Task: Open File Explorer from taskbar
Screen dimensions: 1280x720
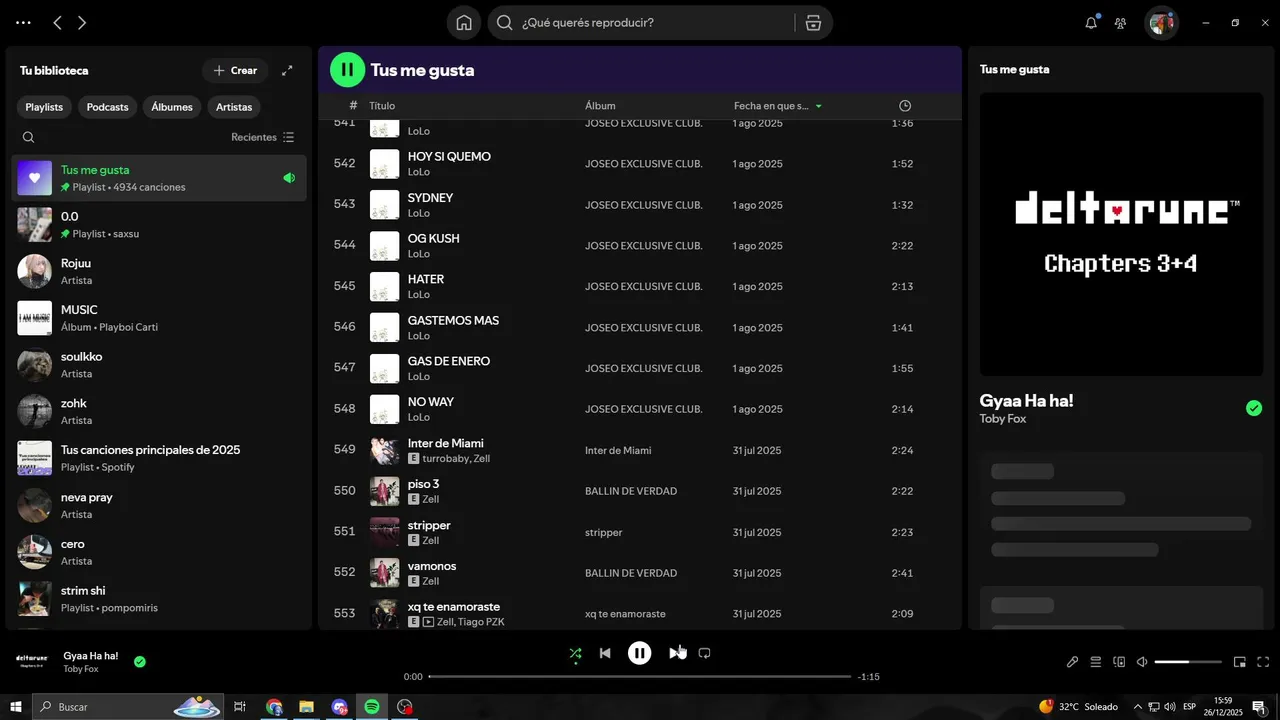Action: coord(307,707)
